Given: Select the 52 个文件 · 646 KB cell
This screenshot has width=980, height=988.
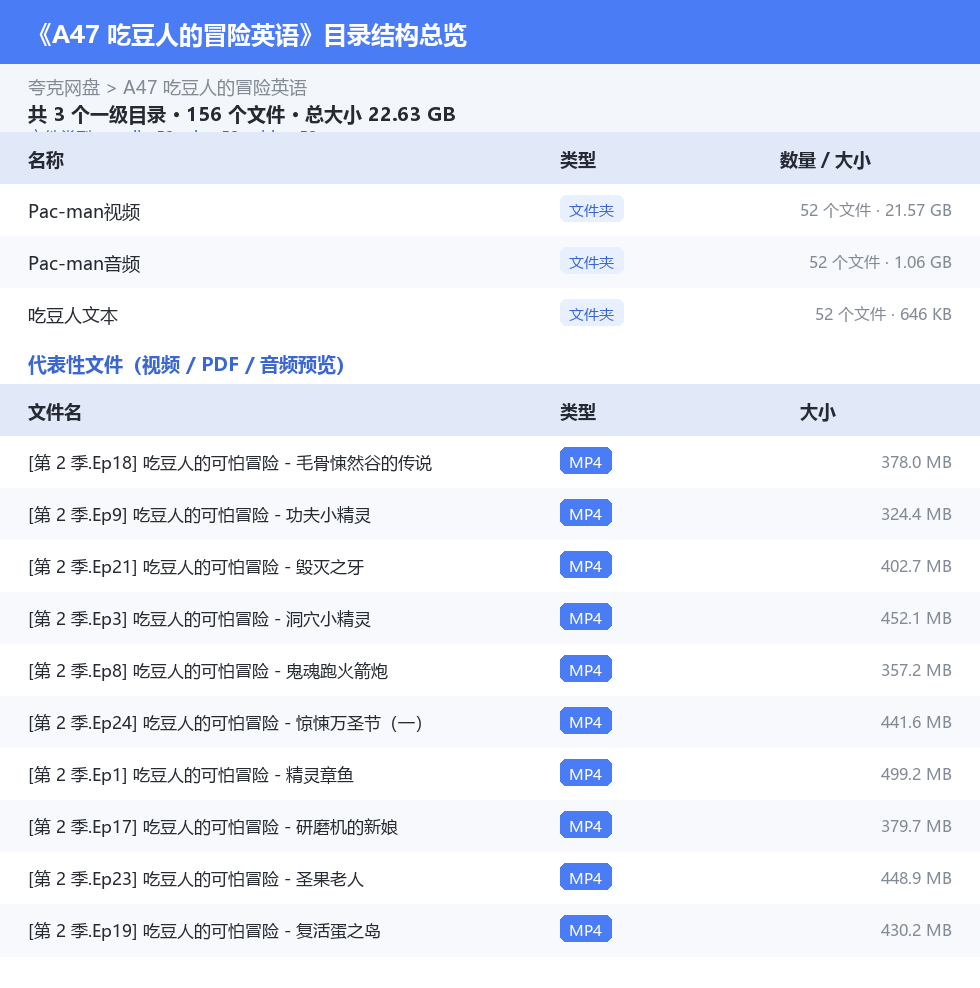Looking at the screenshot, I should pyautogui.click(x=883, y=314).
